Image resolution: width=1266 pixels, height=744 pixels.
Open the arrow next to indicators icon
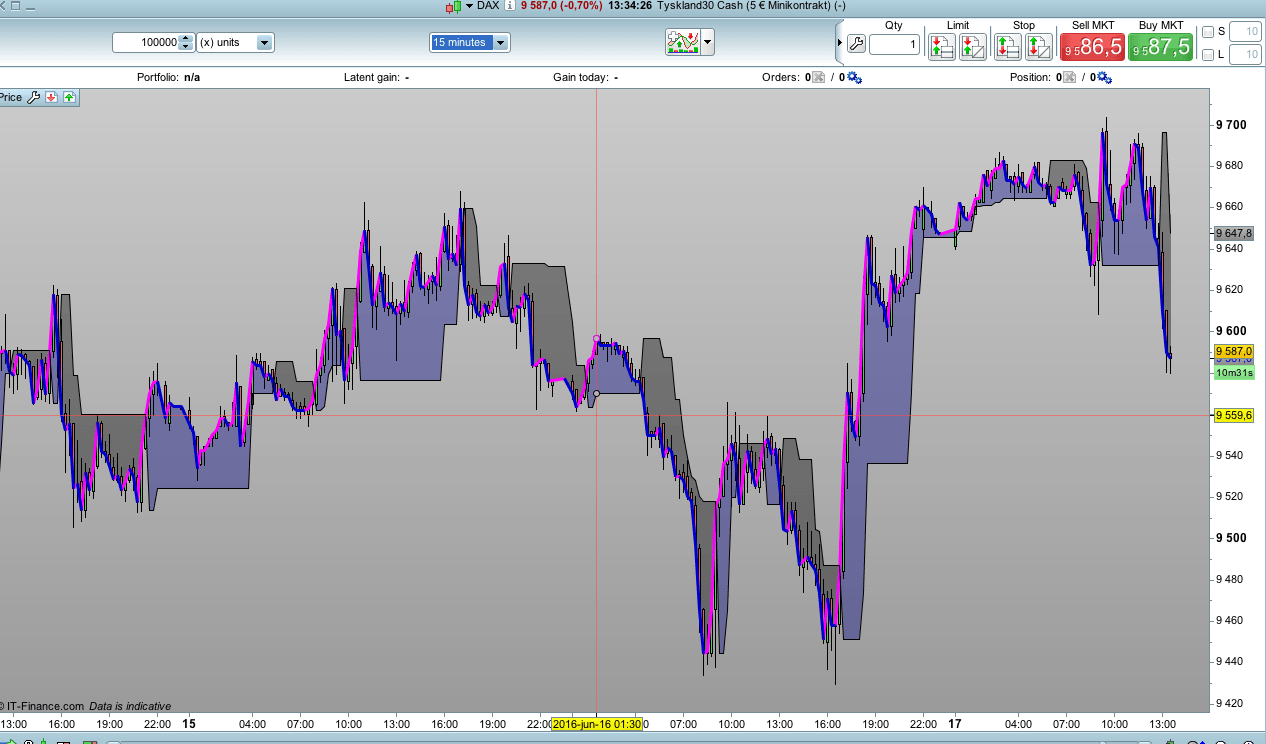coord(708,42)
